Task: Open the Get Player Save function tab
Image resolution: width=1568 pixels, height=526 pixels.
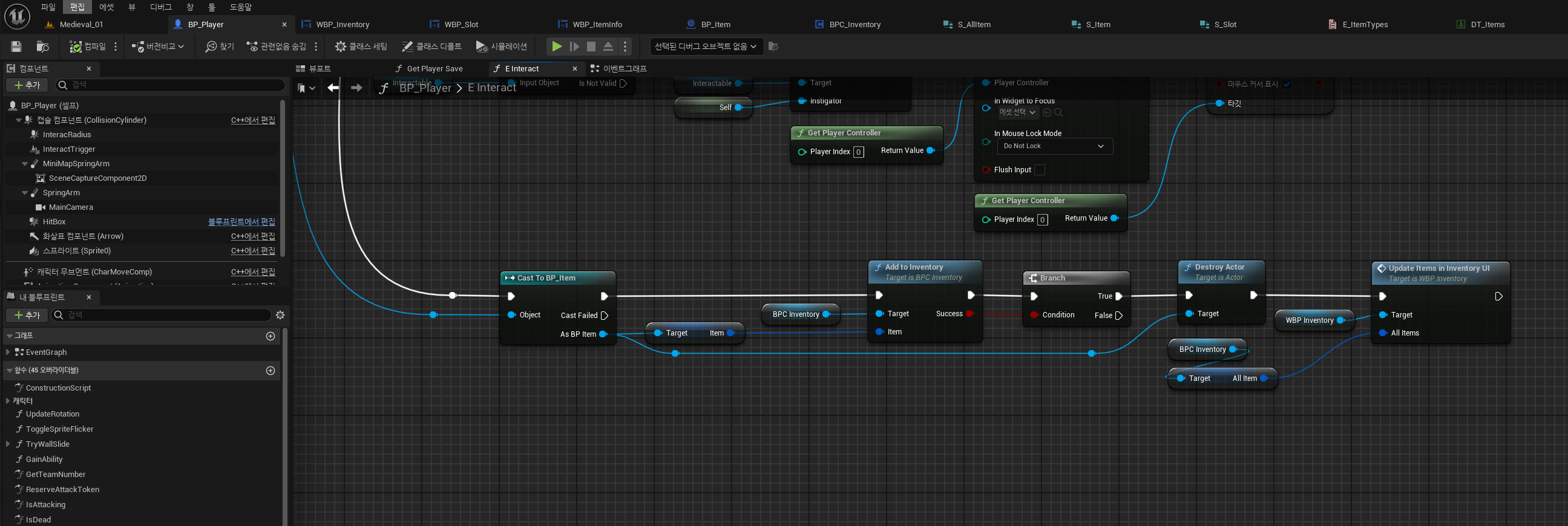Action: [x=435, y=69]
